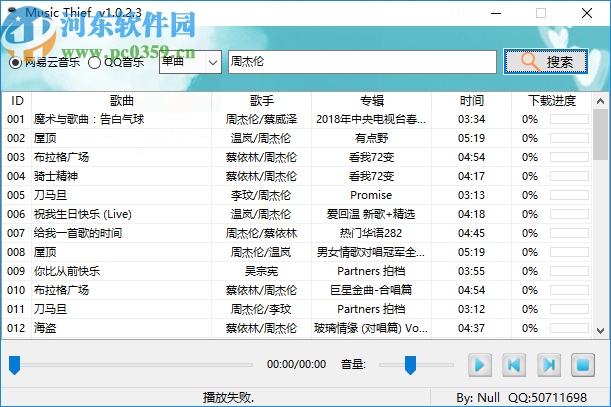Select song 祝我生日快乐 (Live)
The height and width of the screenshot is (407, 611).
[83, 214]
